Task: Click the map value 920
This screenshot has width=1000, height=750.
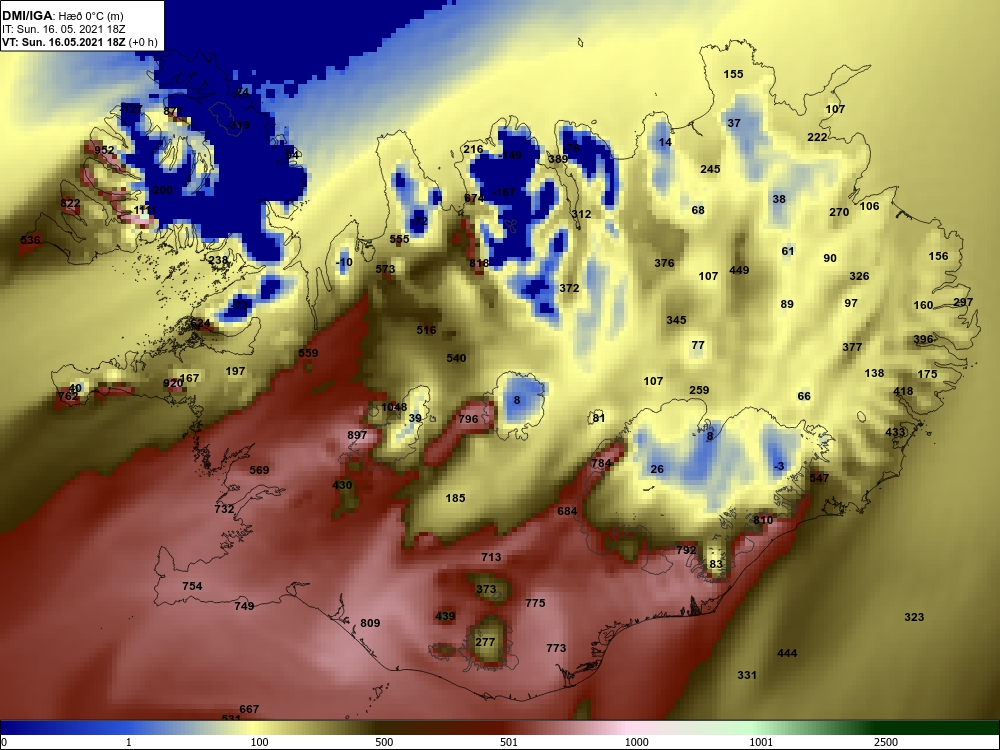Action: pyautogui.click(x=172, y=383)
